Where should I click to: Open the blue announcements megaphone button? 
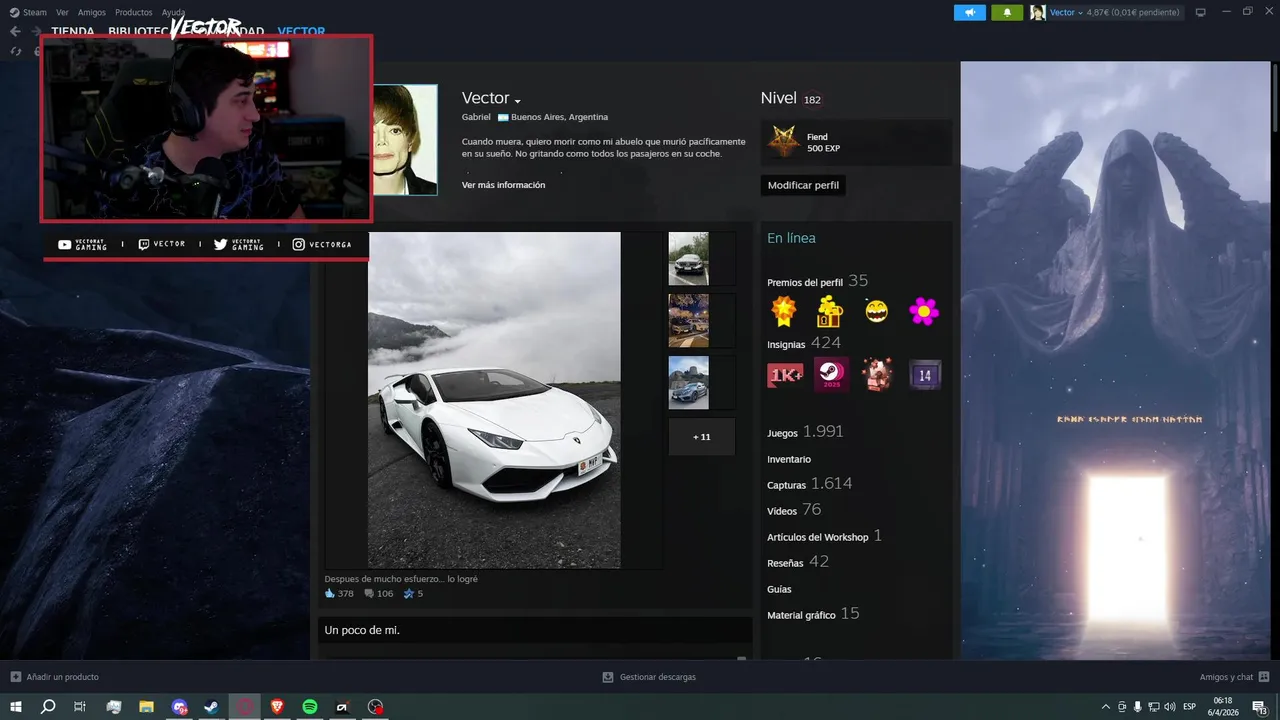tap(969, 13)
